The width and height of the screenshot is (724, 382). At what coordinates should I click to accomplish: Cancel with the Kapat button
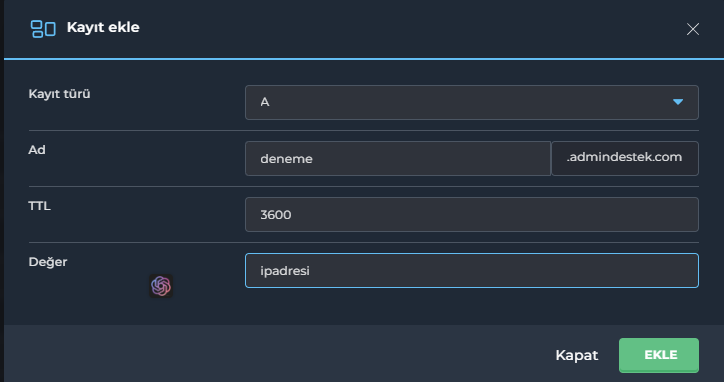click(576, 355)
